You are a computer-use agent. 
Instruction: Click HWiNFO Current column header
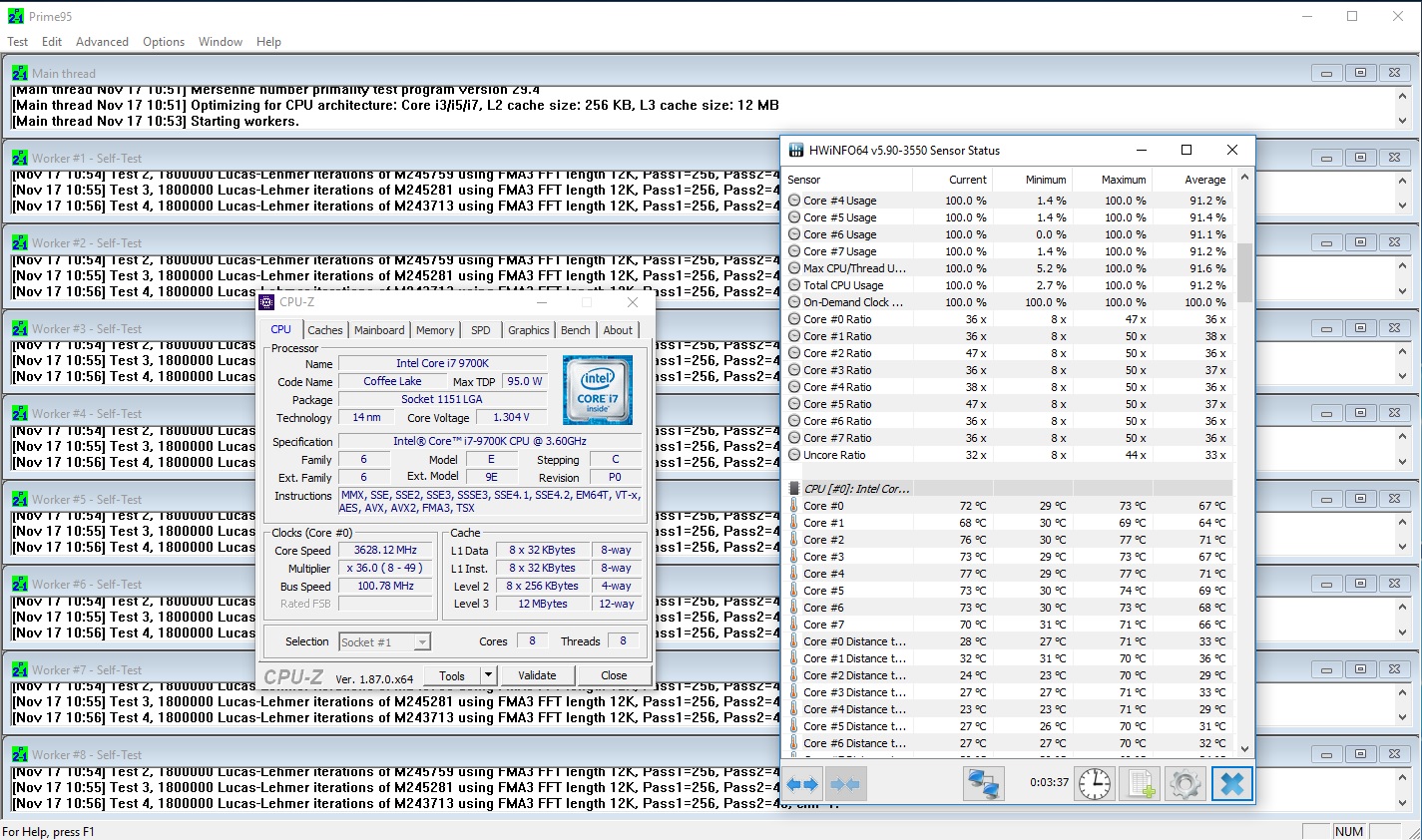952,180
